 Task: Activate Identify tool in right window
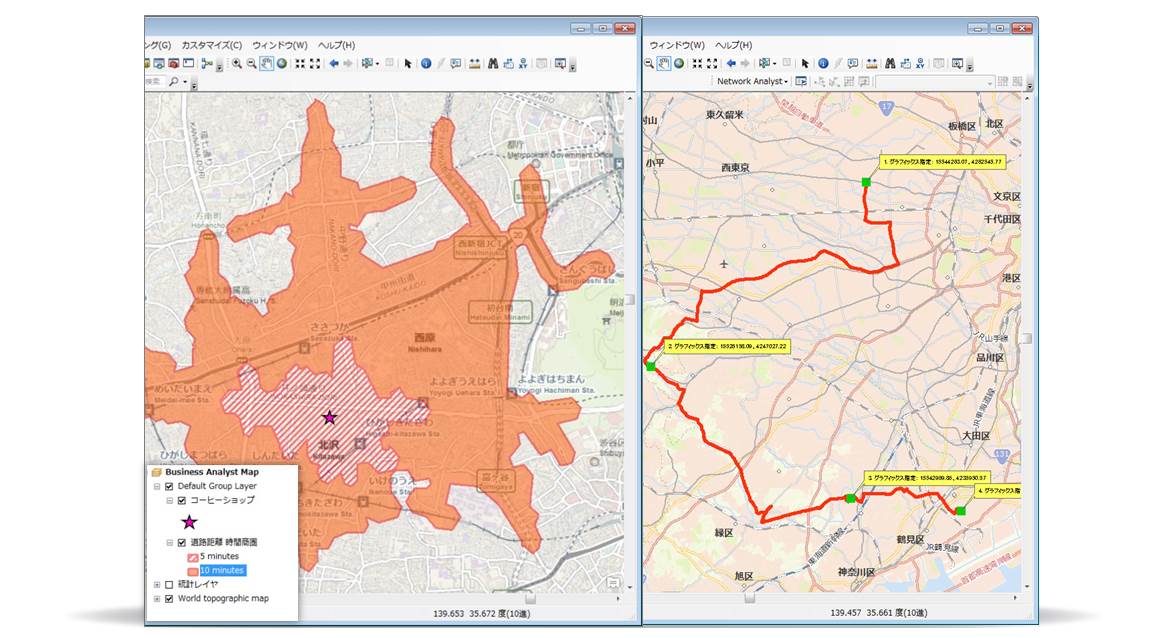(823, 63)
